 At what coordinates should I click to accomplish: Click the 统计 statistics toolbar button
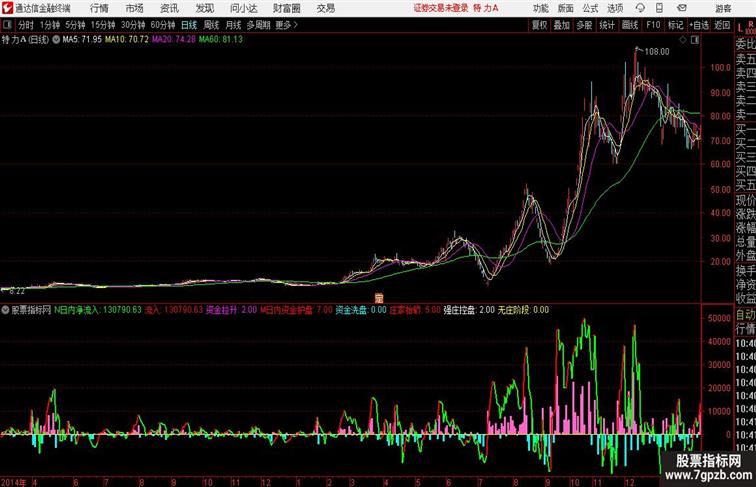click(607, 25)
